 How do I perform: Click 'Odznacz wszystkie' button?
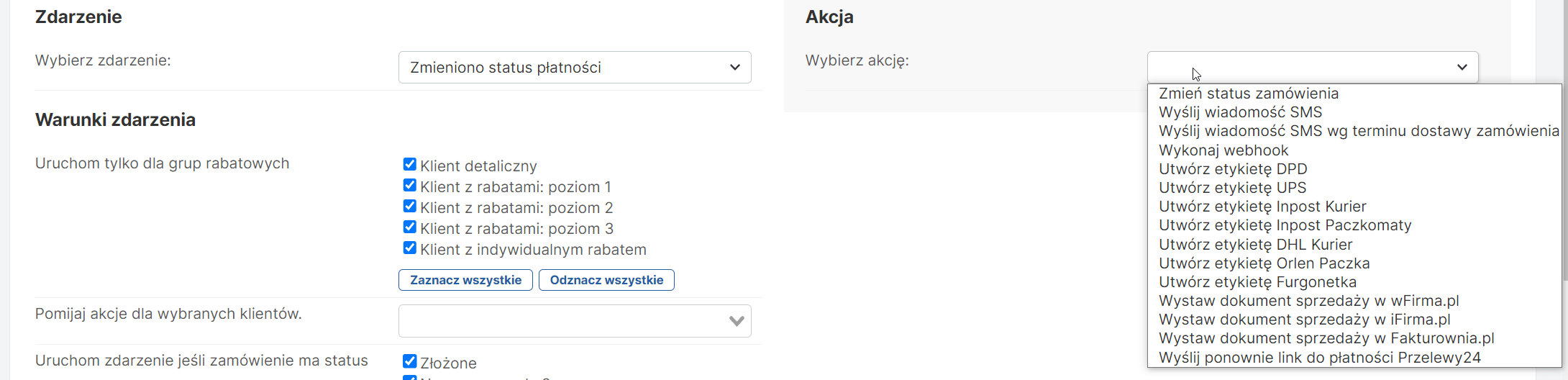point(606,280)
